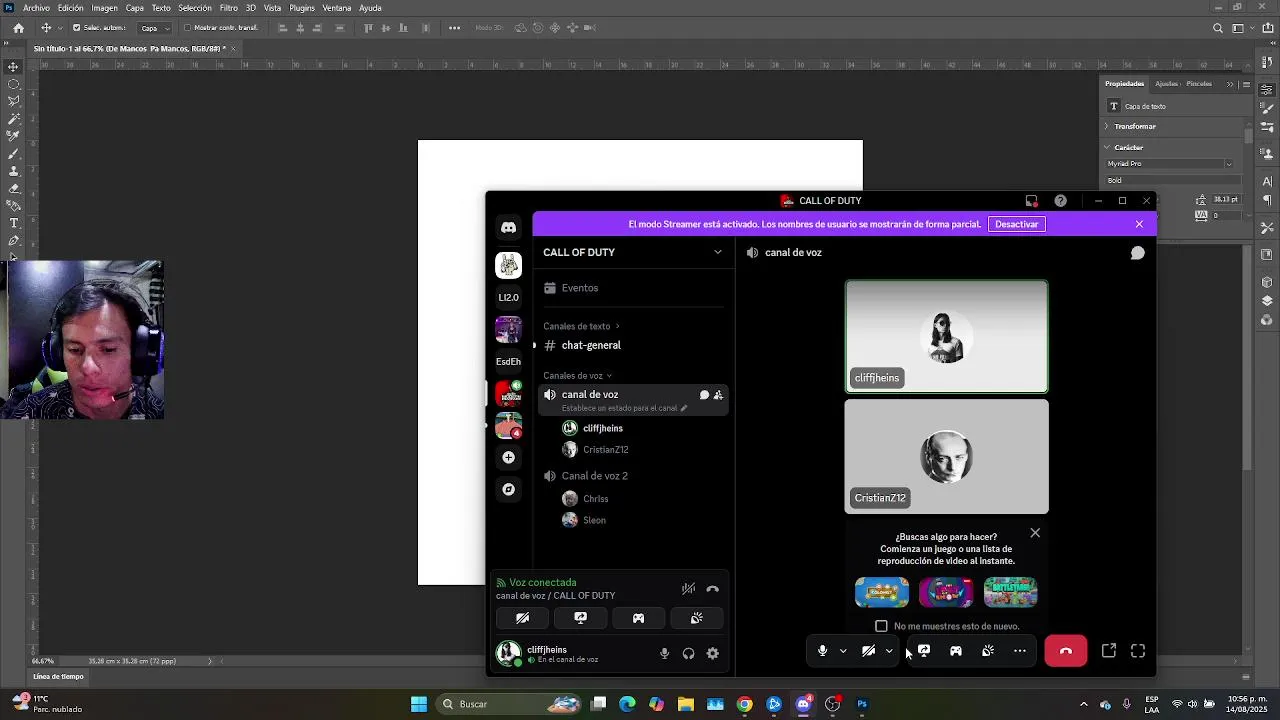Open Discord help question mark icon
1280x720 pixels.
(1060, 201)
